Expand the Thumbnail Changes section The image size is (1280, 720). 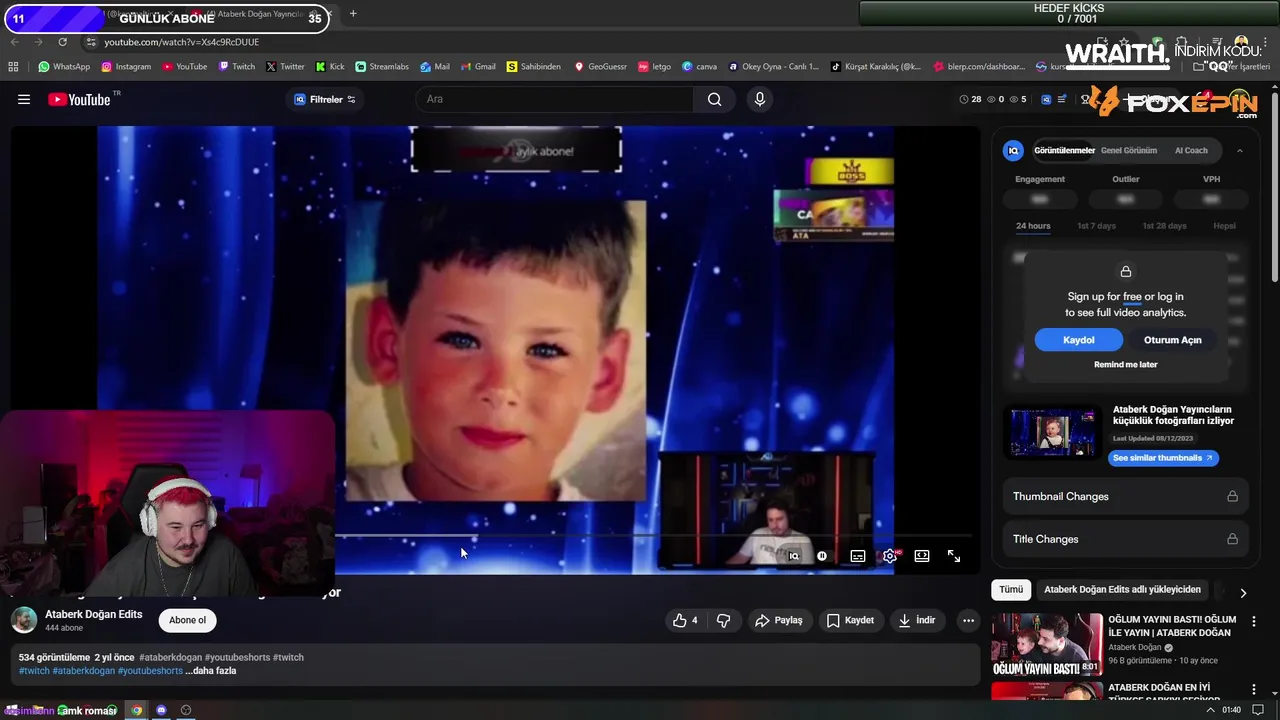[1125, 496]
